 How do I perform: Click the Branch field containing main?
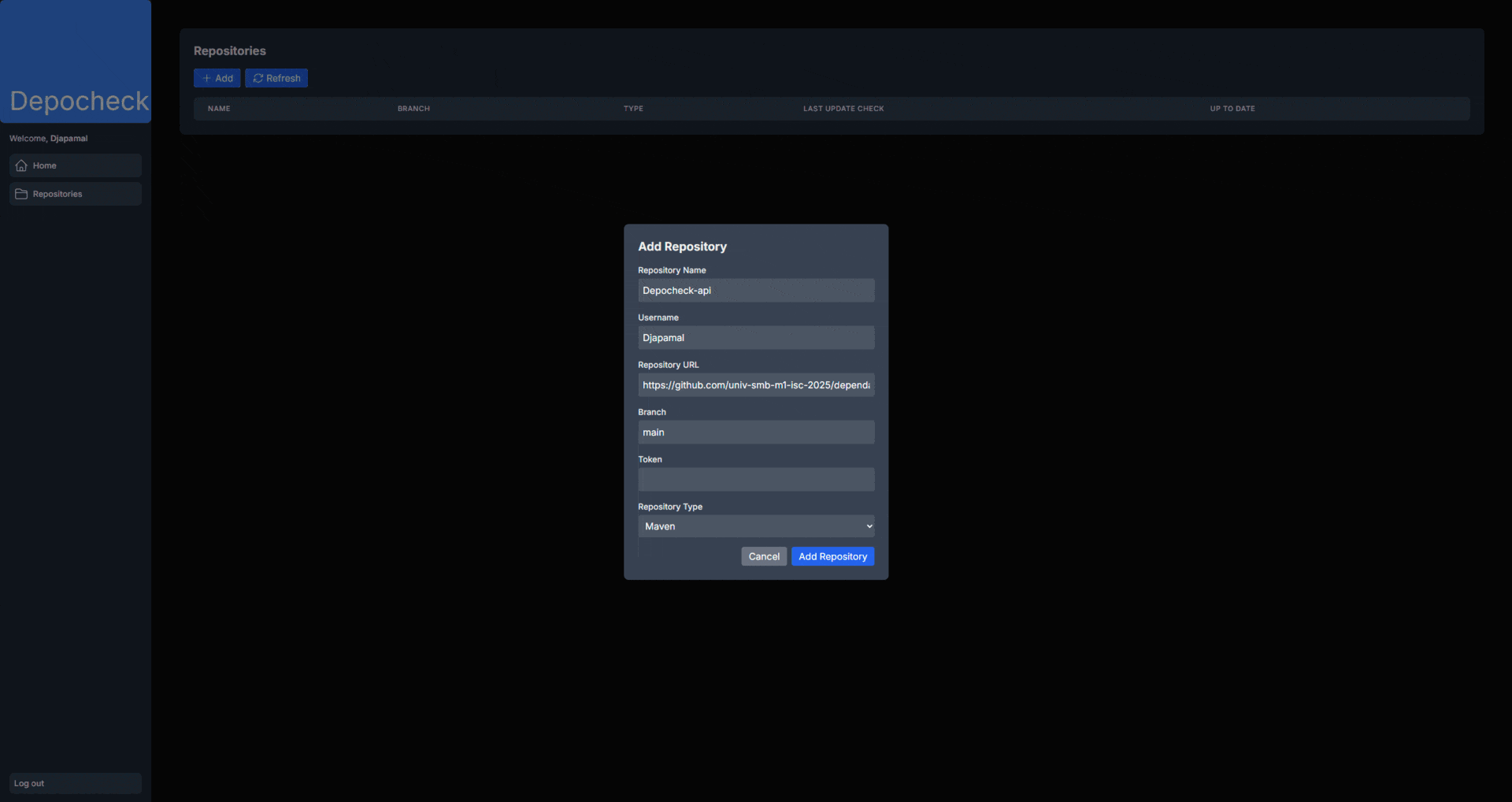[x=755, y=433]
